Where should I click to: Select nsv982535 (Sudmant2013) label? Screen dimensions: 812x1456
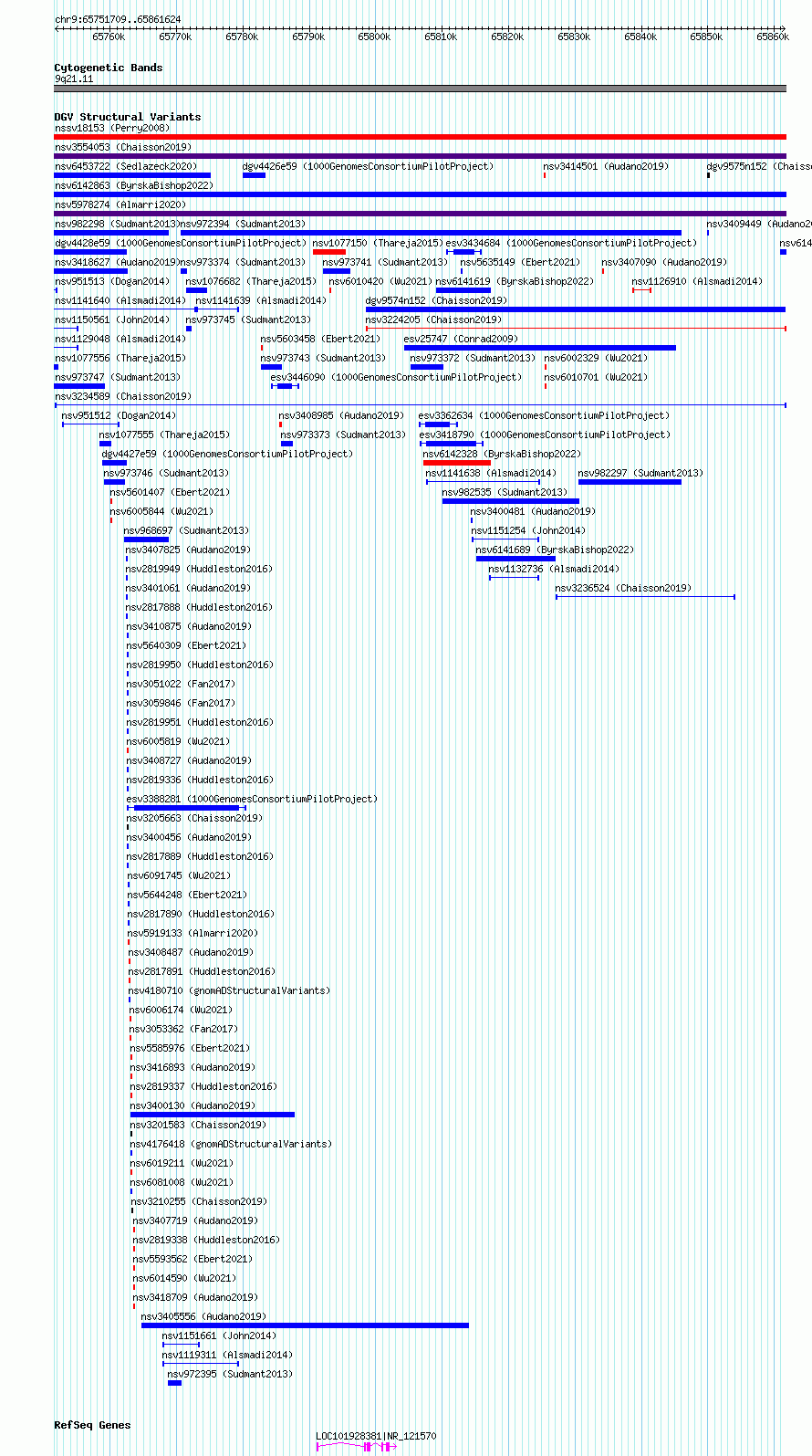click(x=505, y=492)
